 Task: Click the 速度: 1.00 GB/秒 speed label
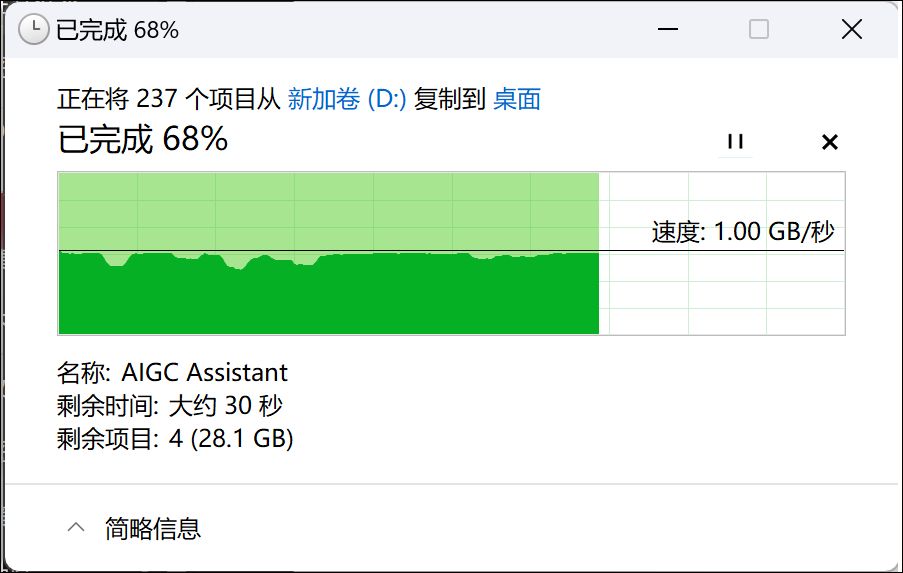tap(743, 232)
